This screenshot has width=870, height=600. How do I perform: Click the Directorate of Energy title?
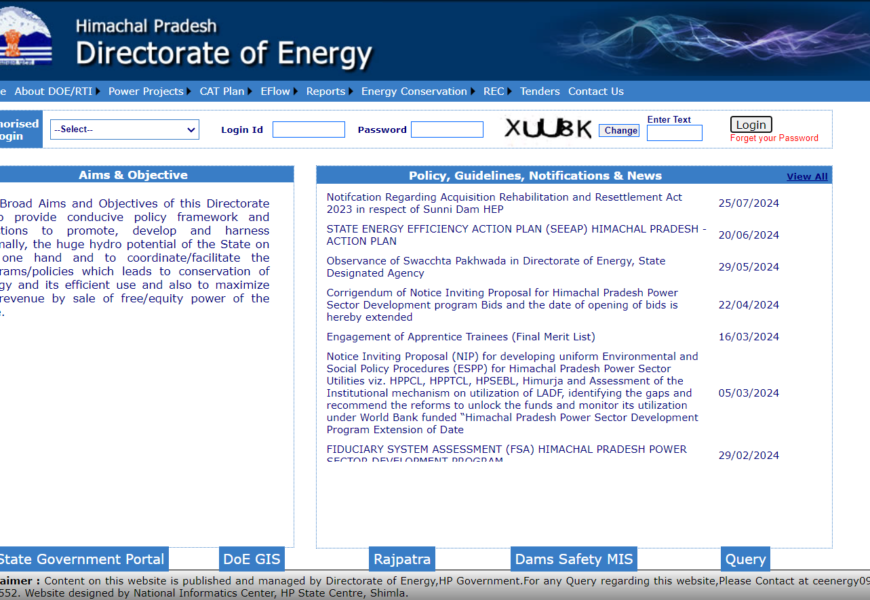point(224,53)
